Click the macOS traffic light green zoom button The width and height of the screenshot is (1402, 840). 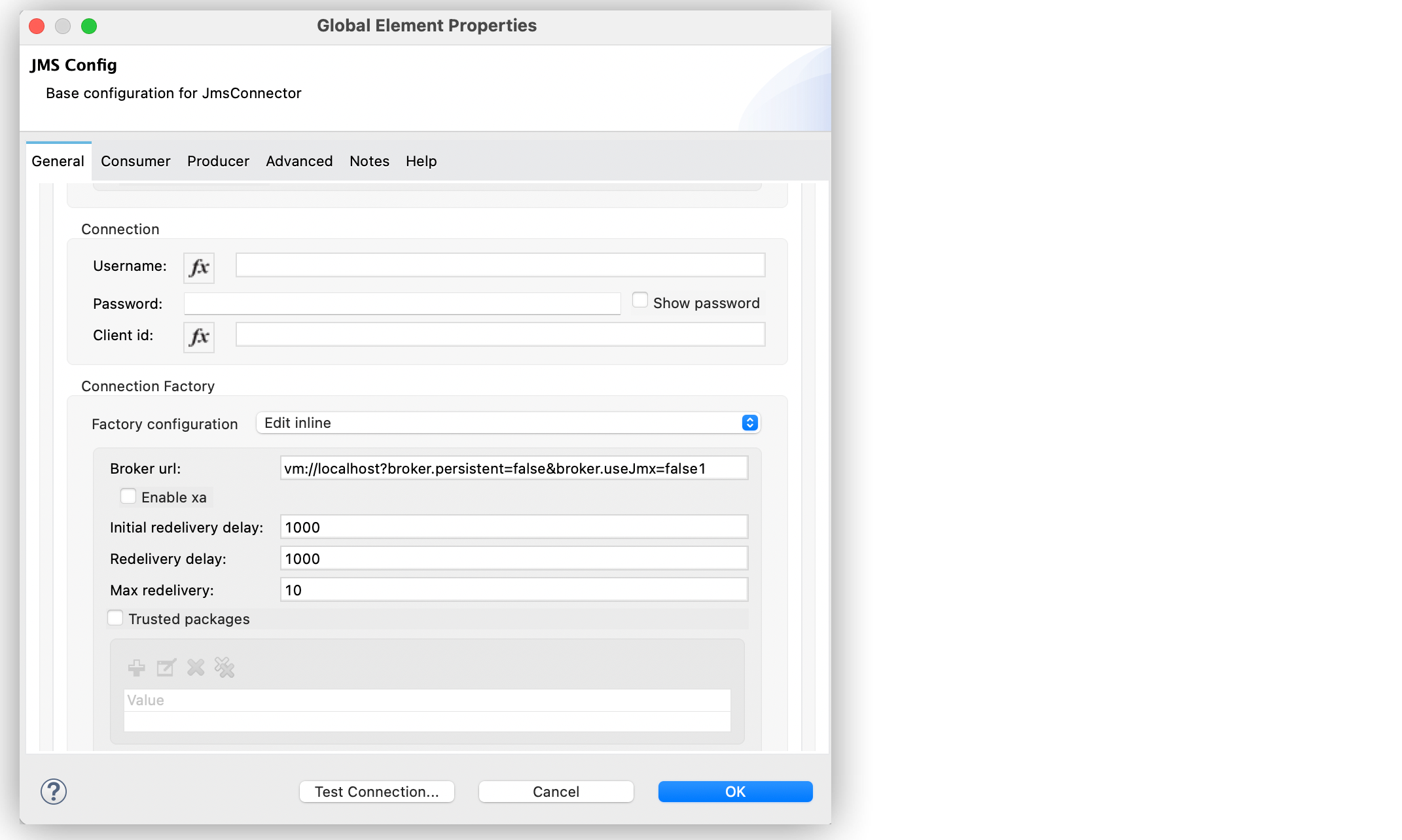pos(91,27)
